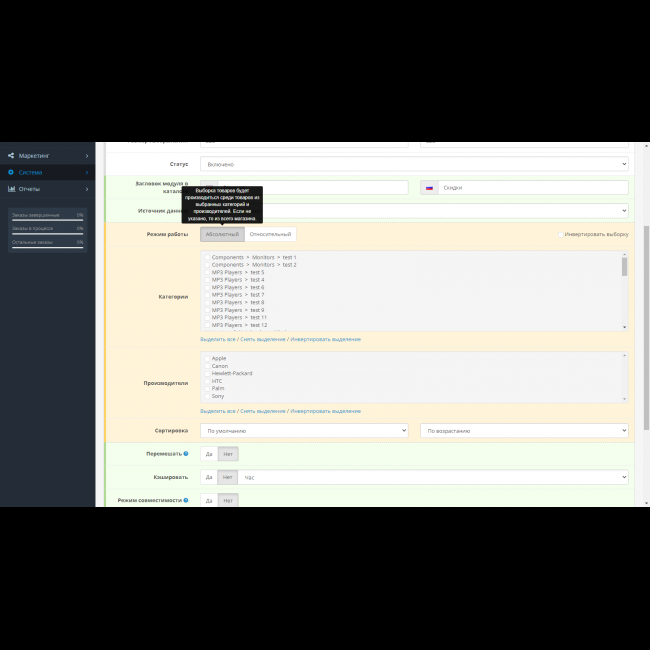Tick the Hewlett-Packard manufacturer checkbox
Image resolution: width=650 pixels, height=650 pixels.
(x=207, y=373)
